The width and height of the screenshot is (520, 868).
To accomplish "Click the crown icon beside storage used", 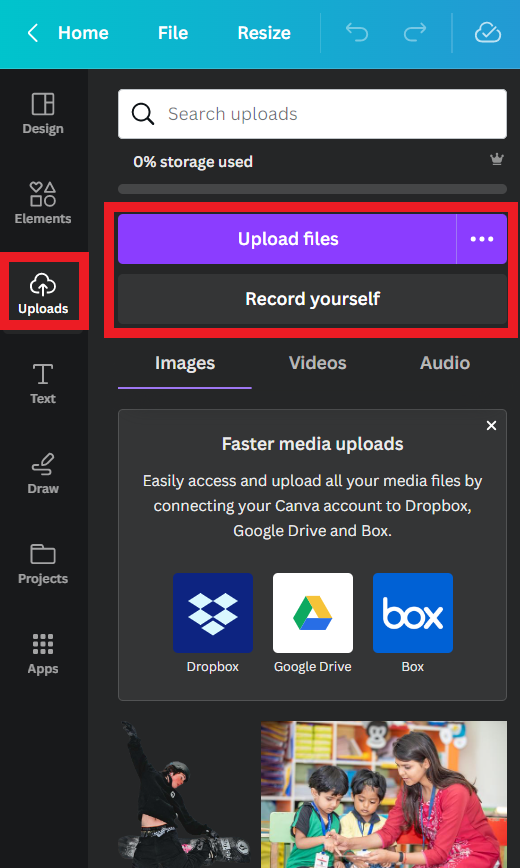I will tap(497, 159).
